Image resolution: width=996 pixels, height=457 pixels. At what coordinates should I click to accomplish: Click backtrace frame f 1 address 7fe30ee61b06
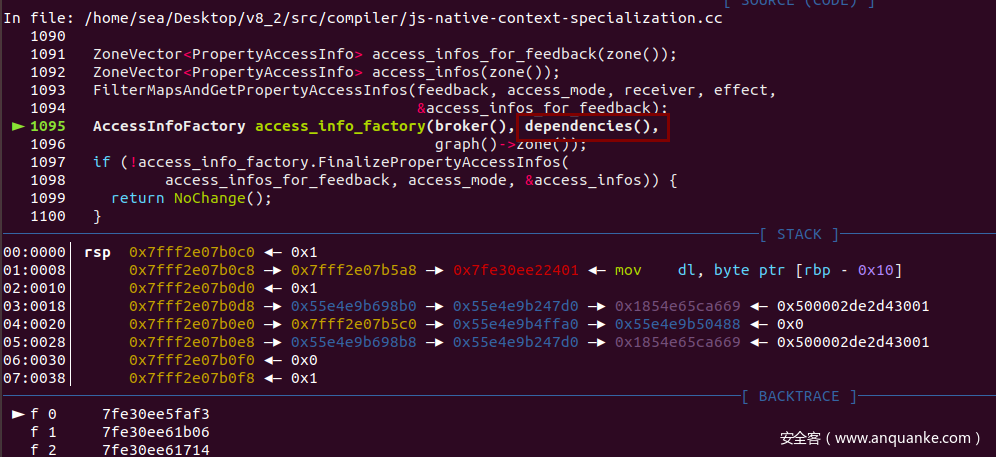tap(156, 433)
